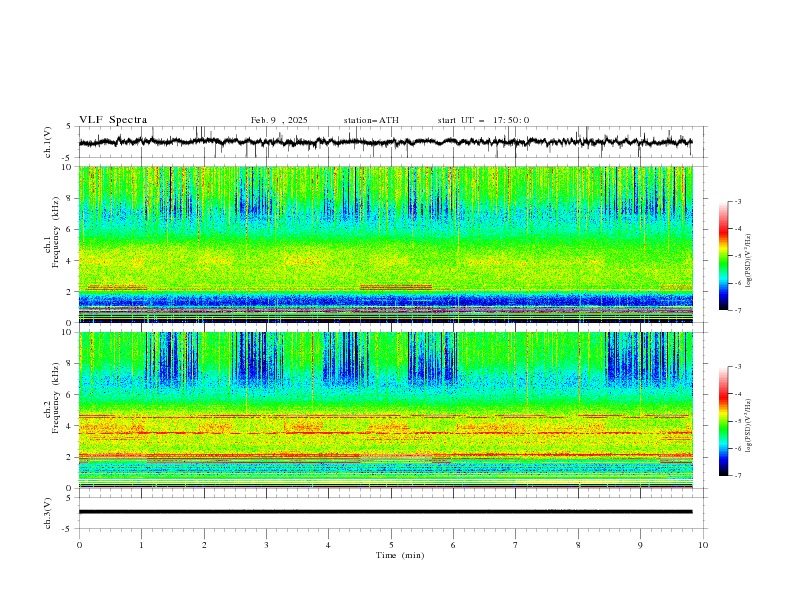Click the "ch.3(V)" waveform axis label

[x=48, y=513]
